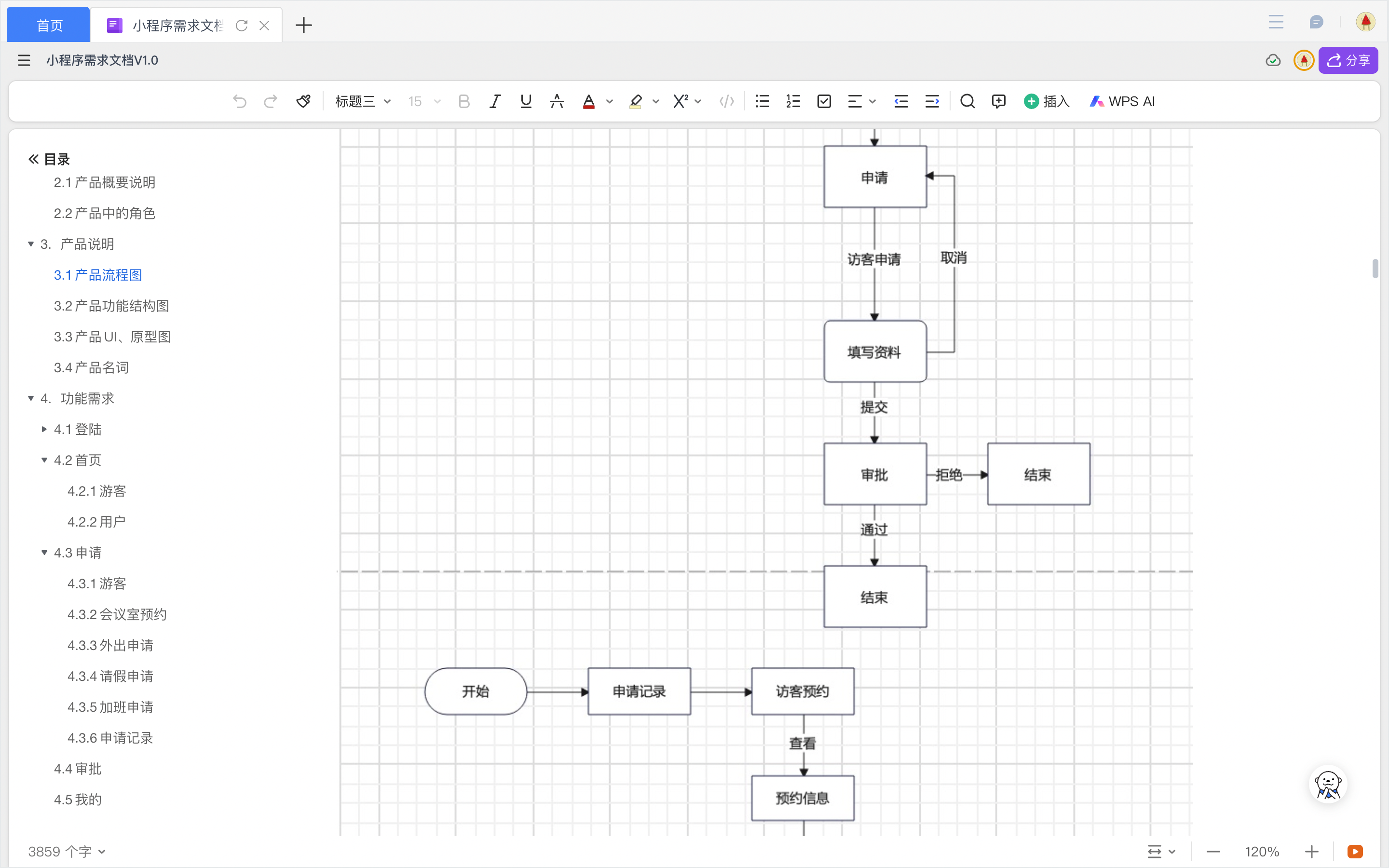Click the 分享 share button
Image resolution: width=1389 pixels, height=868 pixels.
tap(1348, 60)
